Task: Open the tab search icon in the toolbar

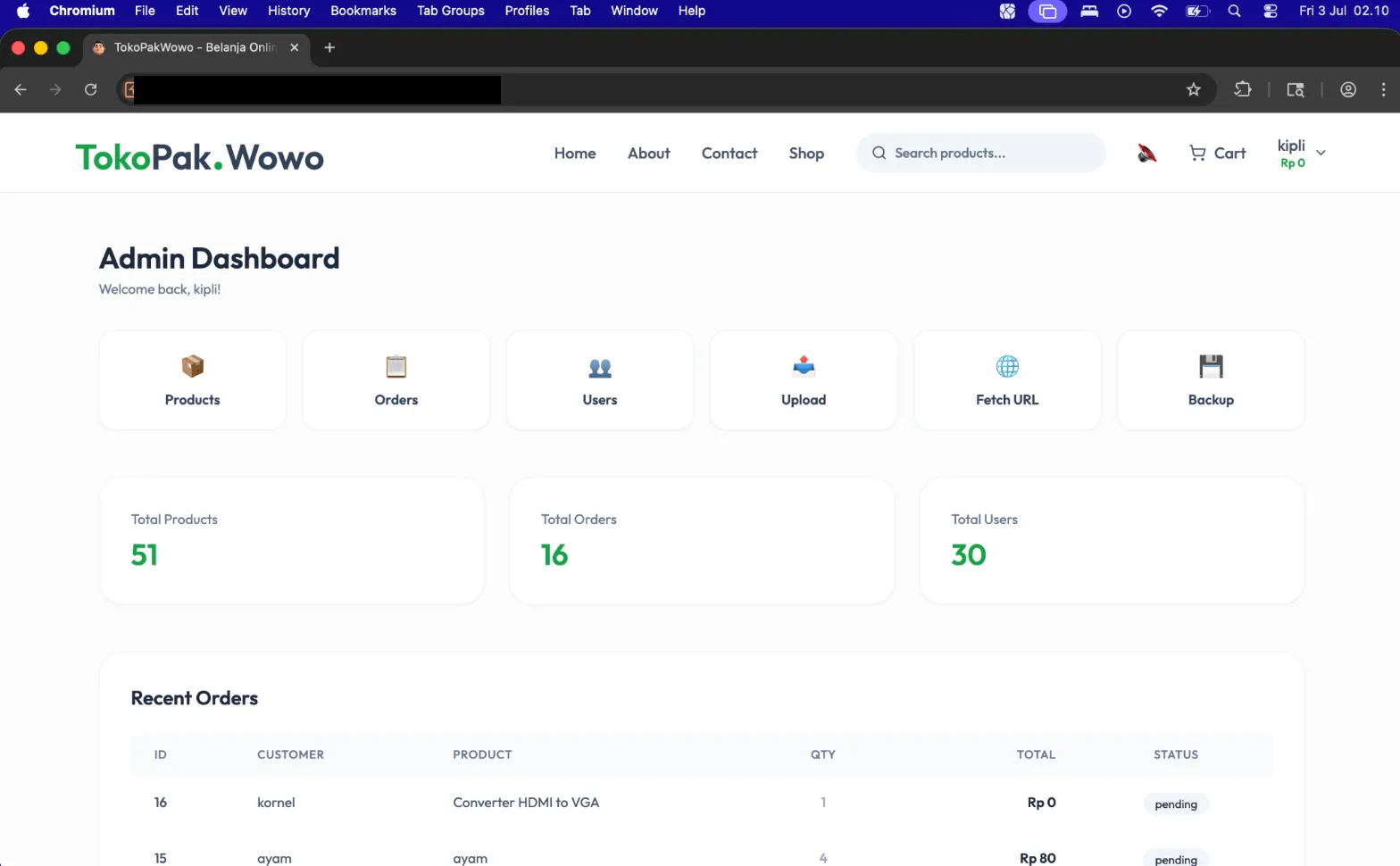Action: click(1296, 89)
